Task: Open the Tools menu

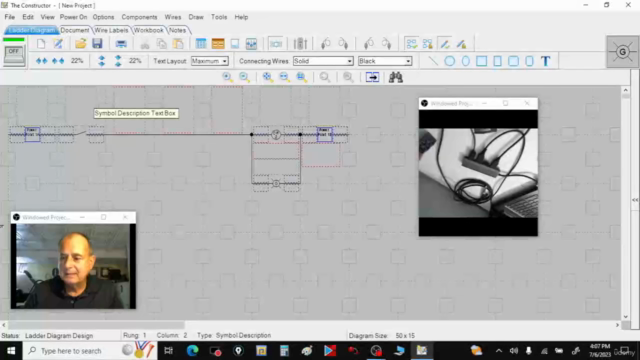Action: point(219,17)
